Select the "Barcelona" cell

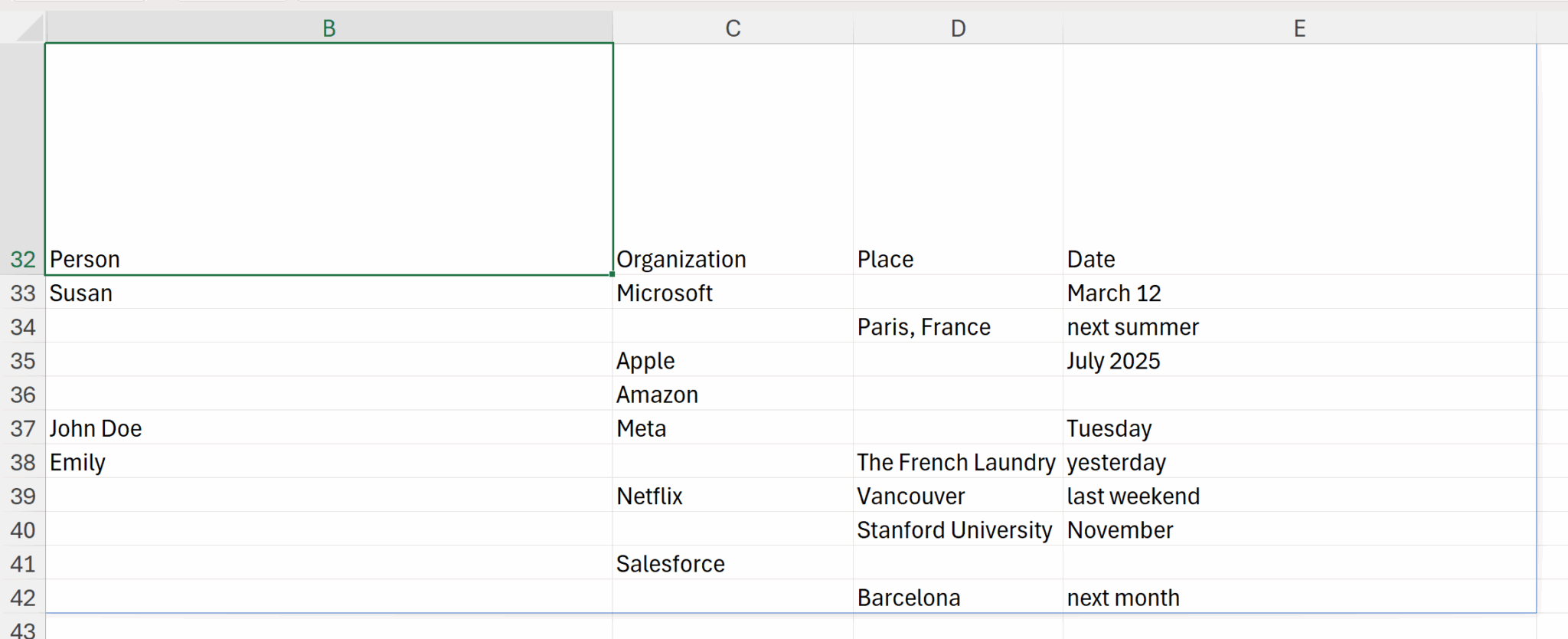[x=958, y=596]
